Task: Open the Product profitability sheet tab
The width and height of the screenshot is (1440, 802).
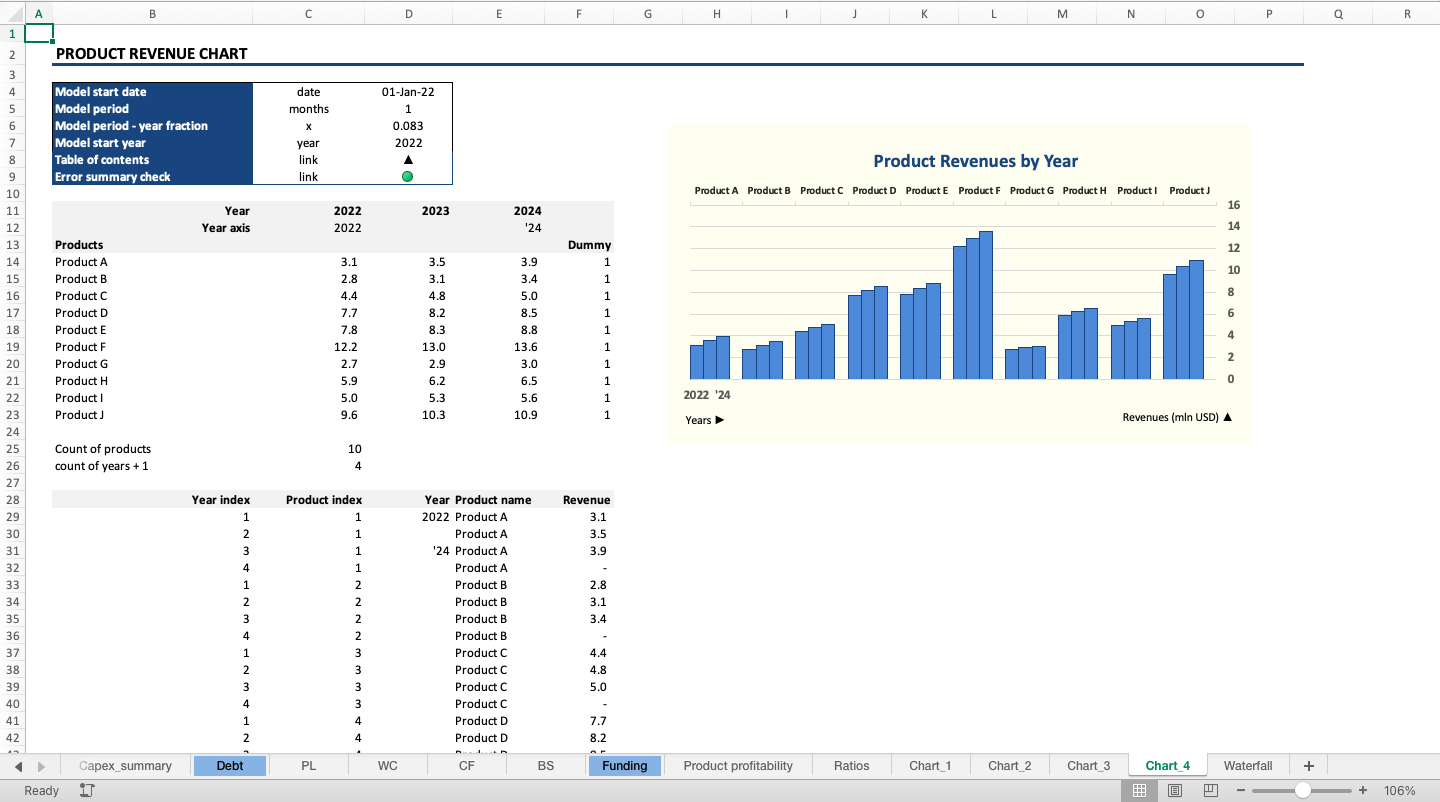Action: [738, 766]
